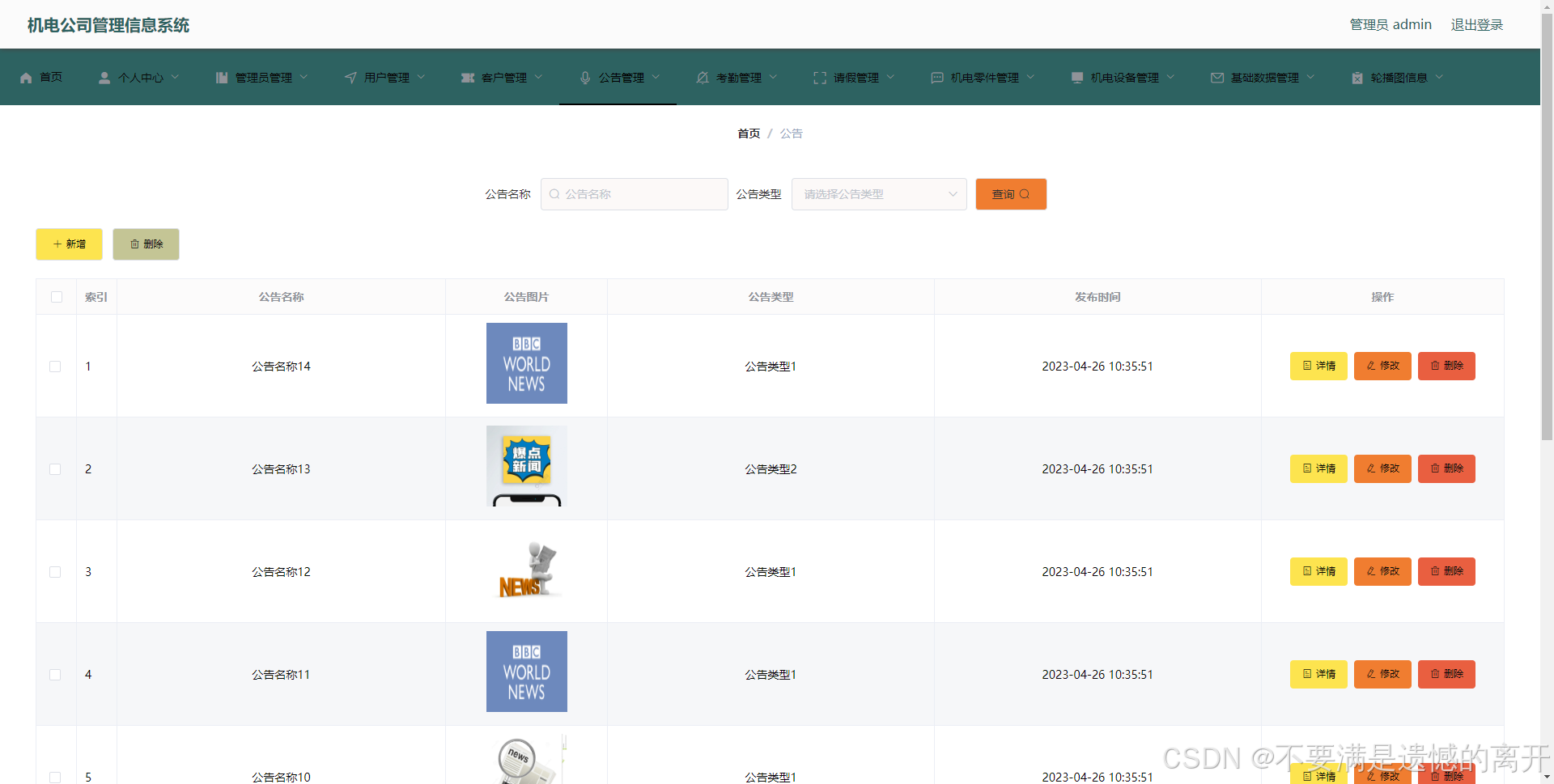Click the person icon beside 个人中心
The width and height of the screenshot is (1554, 784).
click(104, 78)
